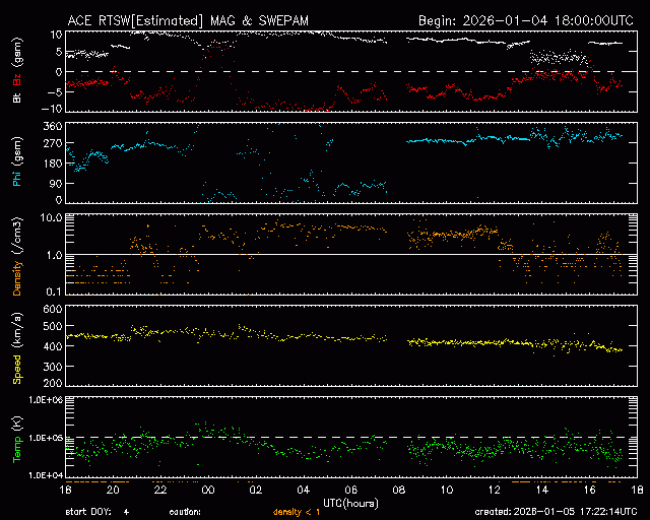Click the '10.0' tick on Density axis
This screenshot has width=650, height=520.
pyautogui.click(x=51, y=218)
